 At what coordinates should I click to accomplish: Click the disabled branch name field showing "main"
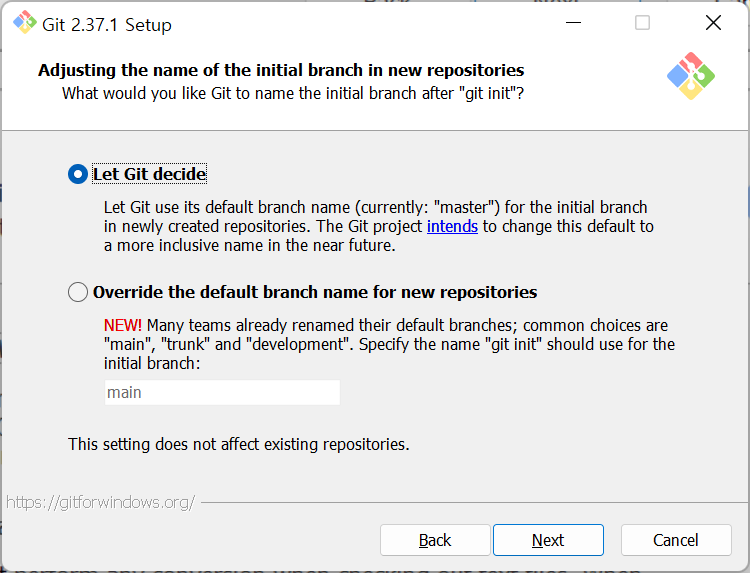(222, 392)
